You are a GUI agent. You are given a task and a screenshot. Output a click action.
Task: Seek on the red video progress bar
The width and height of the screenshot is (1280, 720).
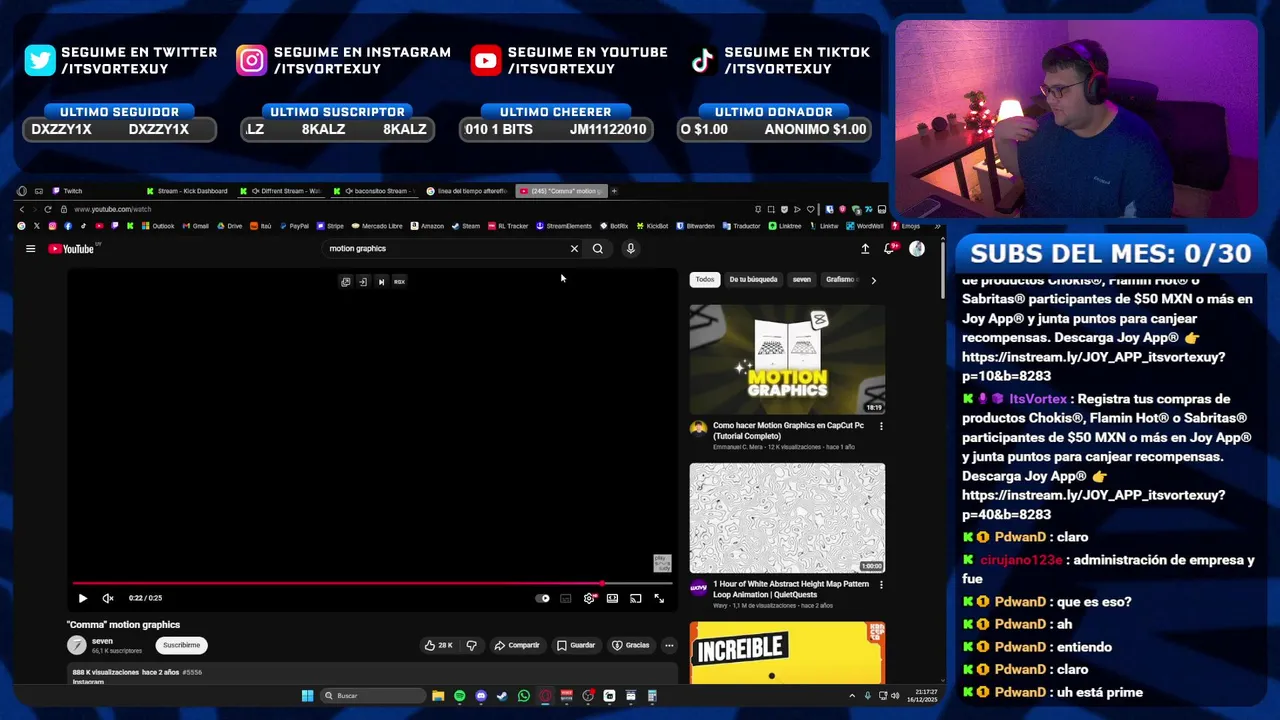click(x=372, y=583)
